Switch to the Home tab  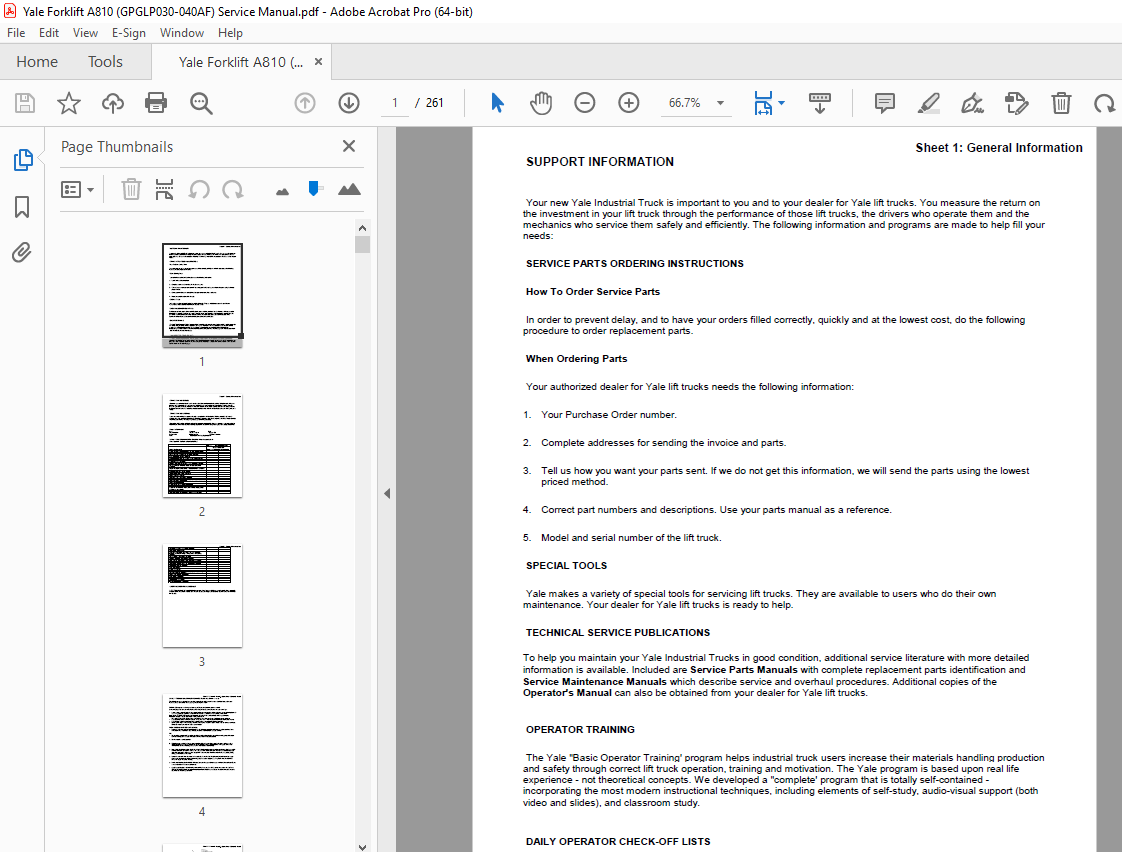(37, 62)
